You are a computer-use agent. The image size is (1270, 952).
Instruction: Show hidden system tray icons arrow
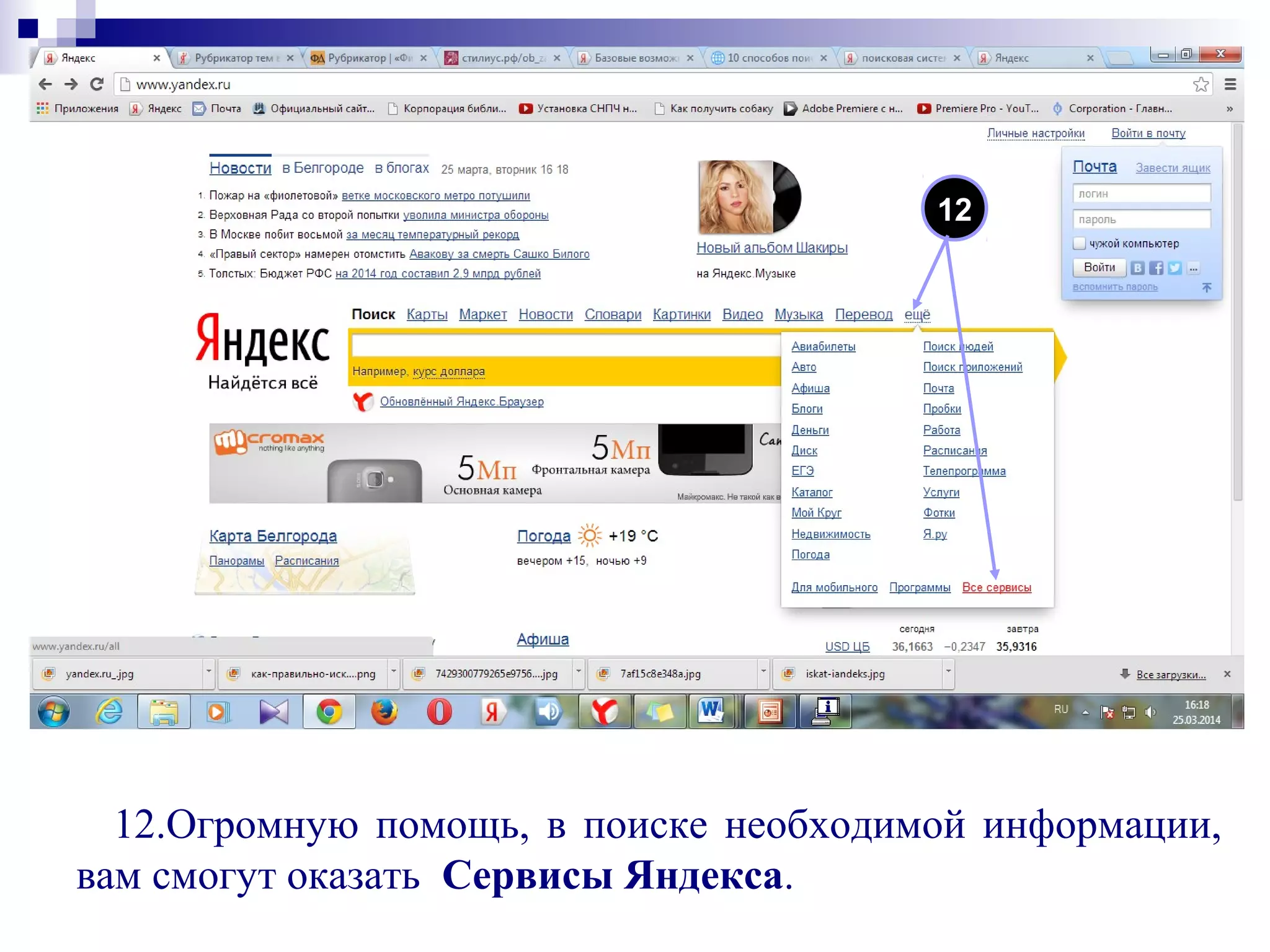pyautogui.click(x=1085, y=712)
